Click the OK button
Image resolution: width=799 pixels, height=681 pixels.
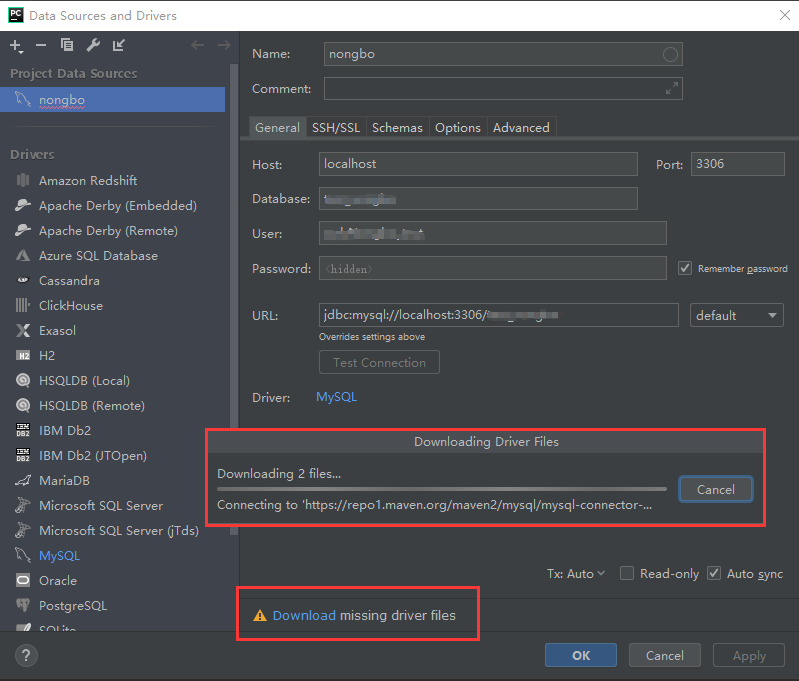[x=580, y=655]
